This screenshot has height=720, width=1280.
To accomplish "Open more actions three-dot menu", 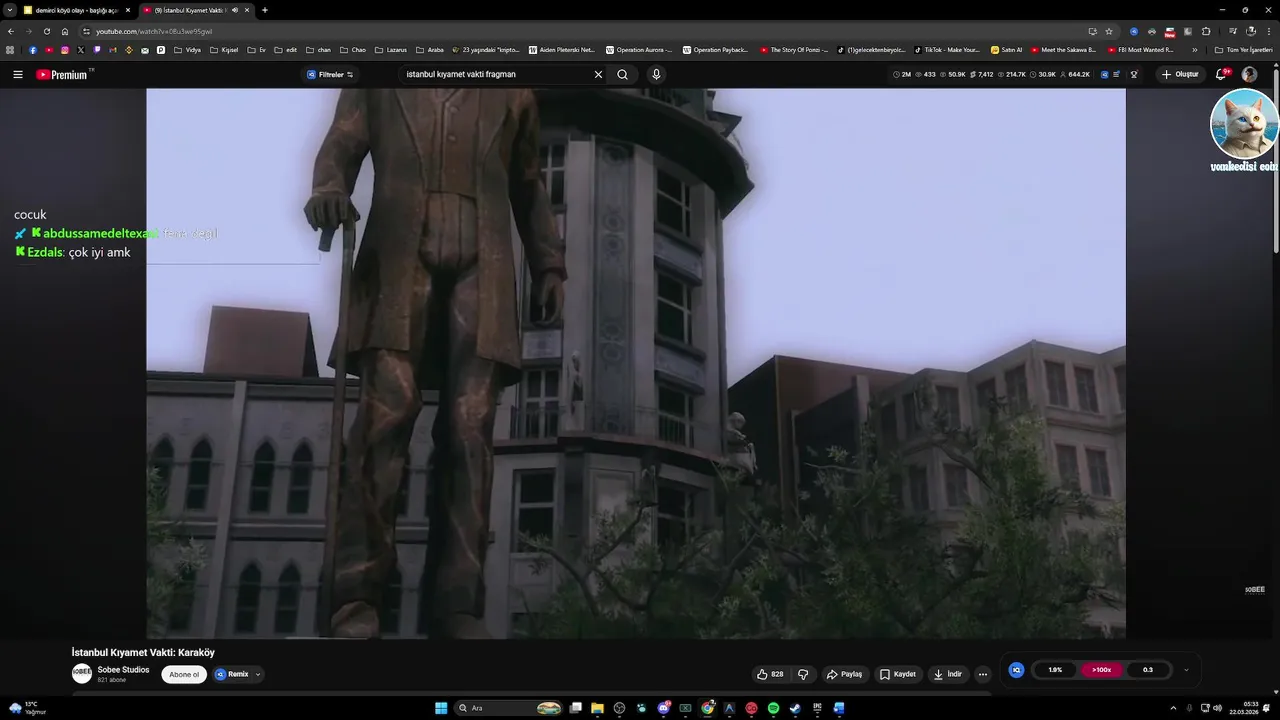I will pyautogui.click(x=983, y=674).
